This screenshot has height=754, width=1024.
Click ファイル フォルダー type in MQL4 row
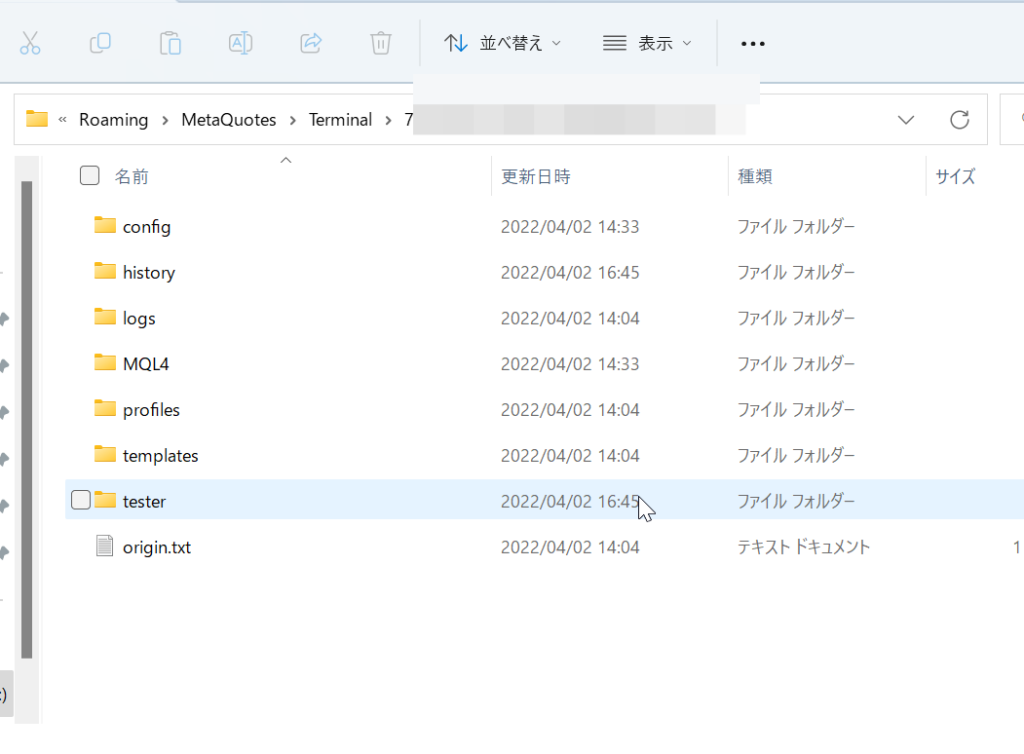[x=795, y=364]
